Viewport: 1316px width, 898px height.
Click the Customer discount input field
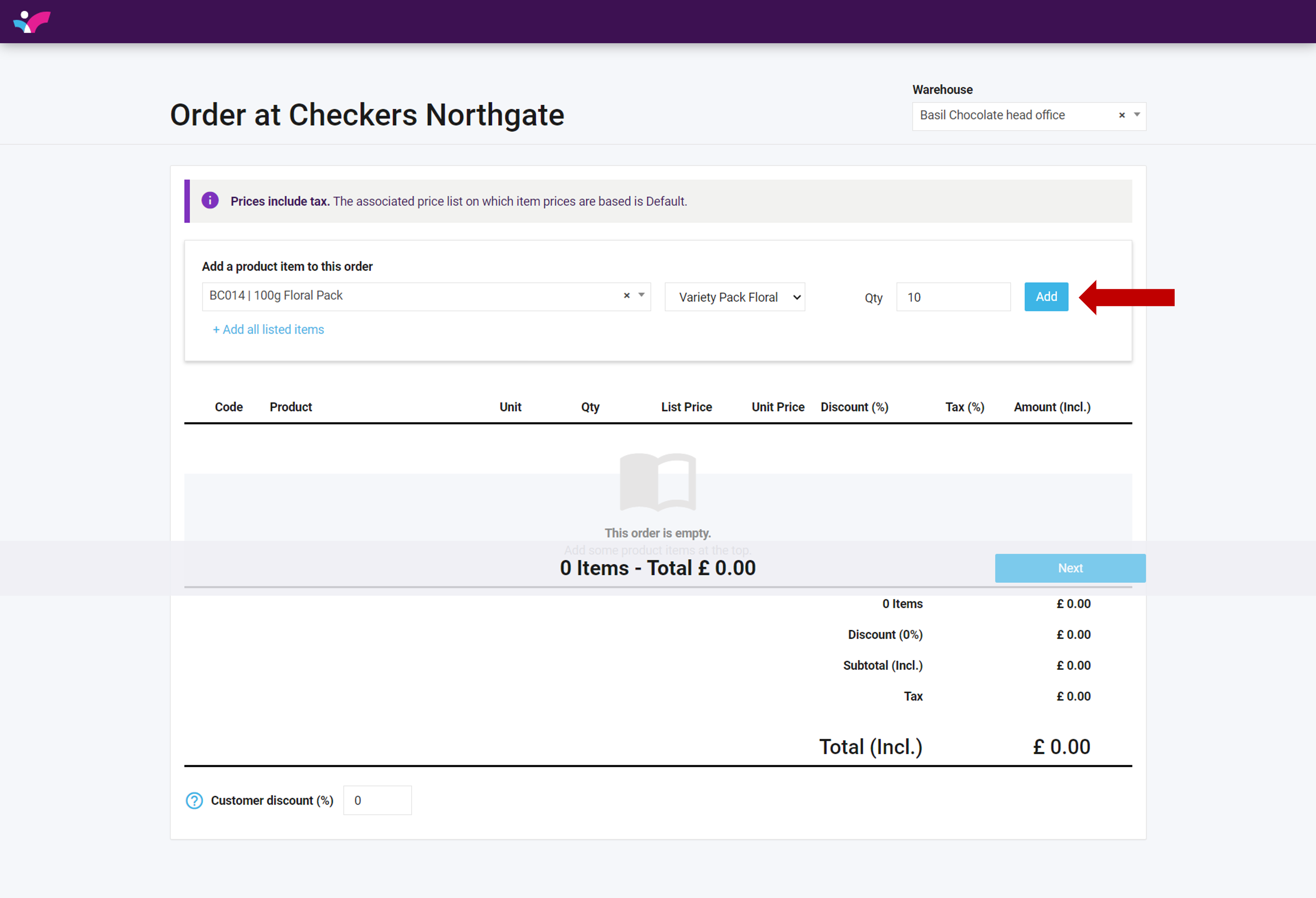pyautogui.click(x=377, y=801)
